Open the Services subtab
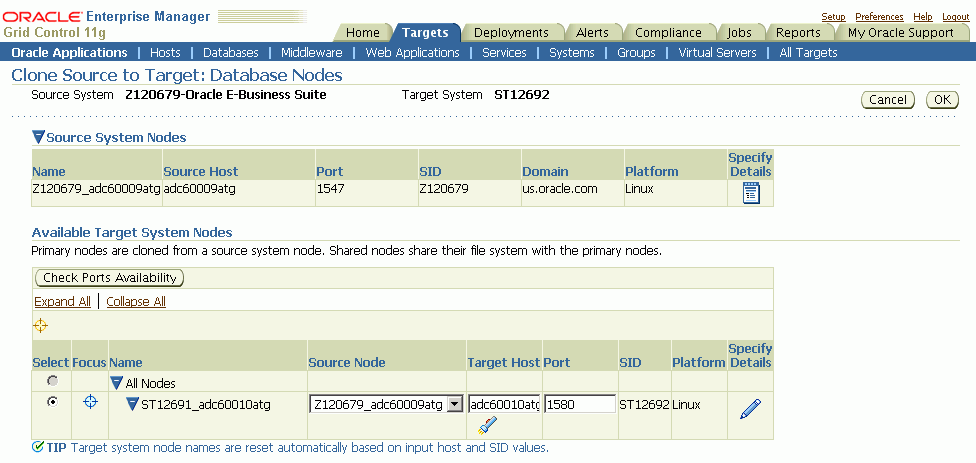The height and width of the screenshot is (463, 976). 504,53
